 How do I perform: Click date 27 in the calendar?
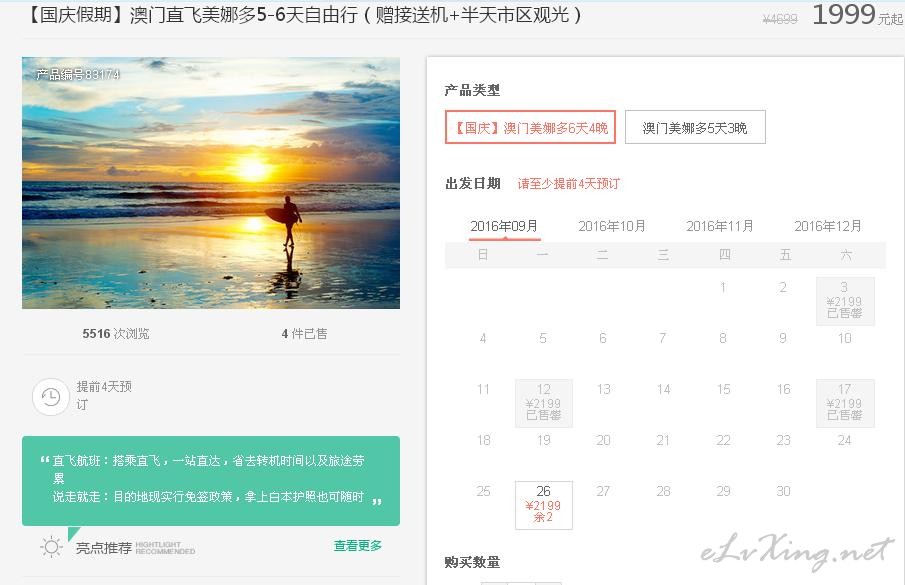(603, 492)
